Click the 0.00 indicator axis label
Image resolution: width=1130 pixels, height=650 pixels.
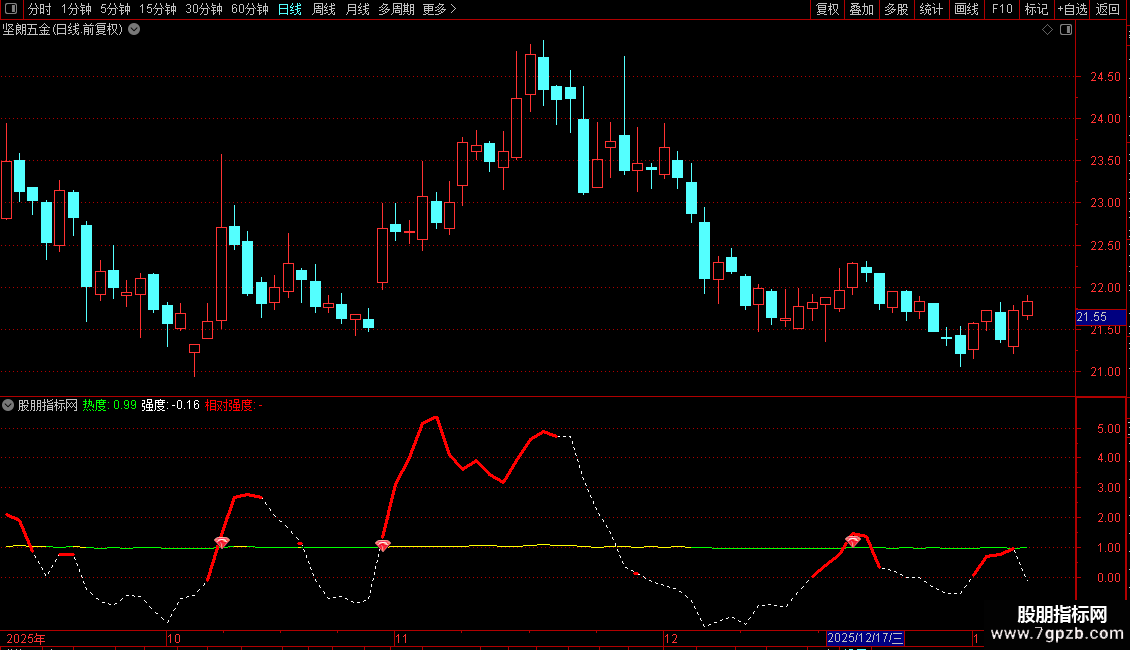tap(1109, 578)
